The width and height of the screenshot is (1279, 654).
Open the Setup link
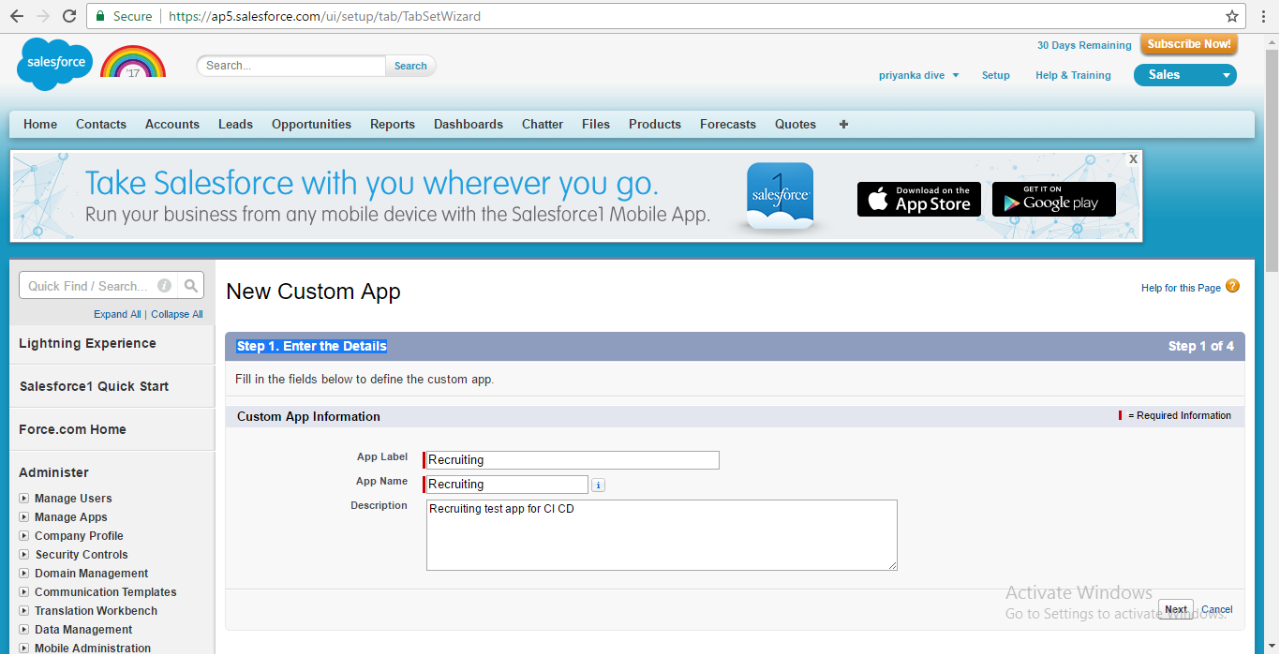click(995, 75)
